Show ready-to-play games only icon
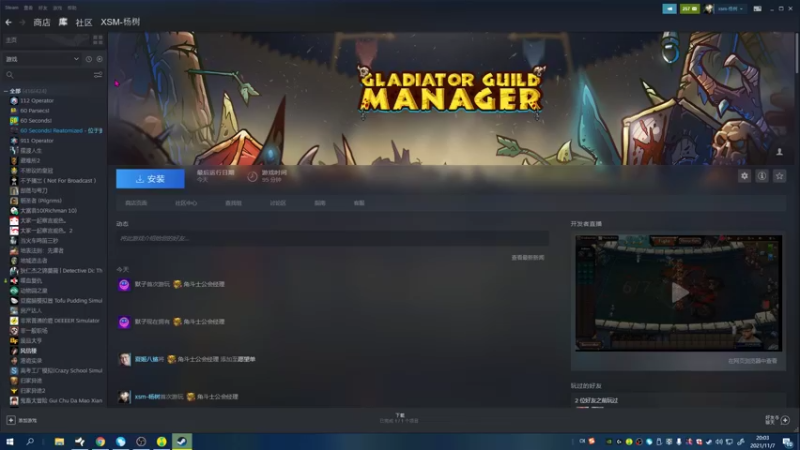 (99, 59)
